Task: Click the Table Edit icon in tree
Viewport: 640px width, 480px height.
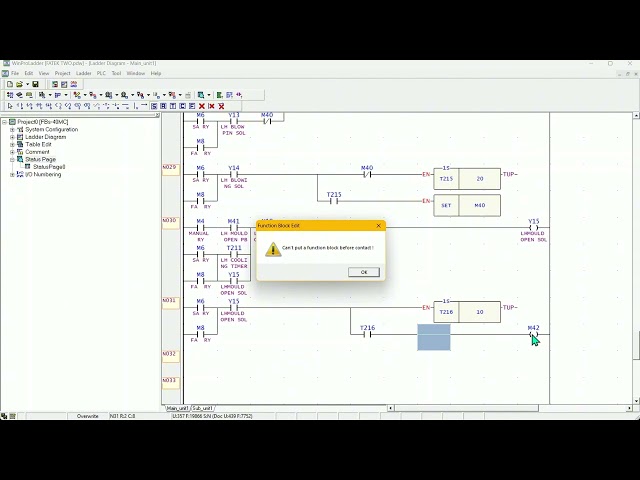Action: click(20, 144)
